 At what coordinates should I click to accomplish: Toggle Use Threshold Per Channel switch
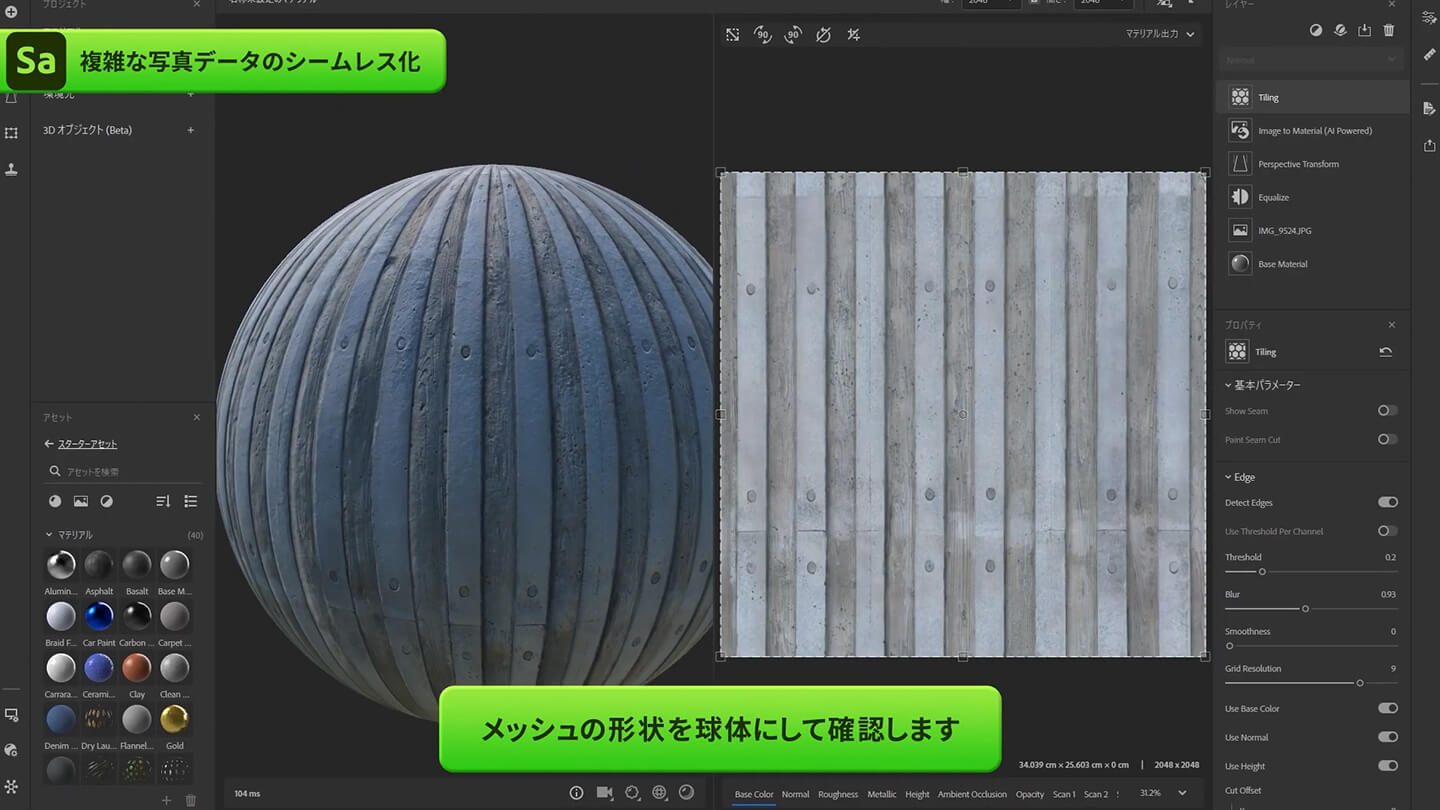[x=1387, y=531]
